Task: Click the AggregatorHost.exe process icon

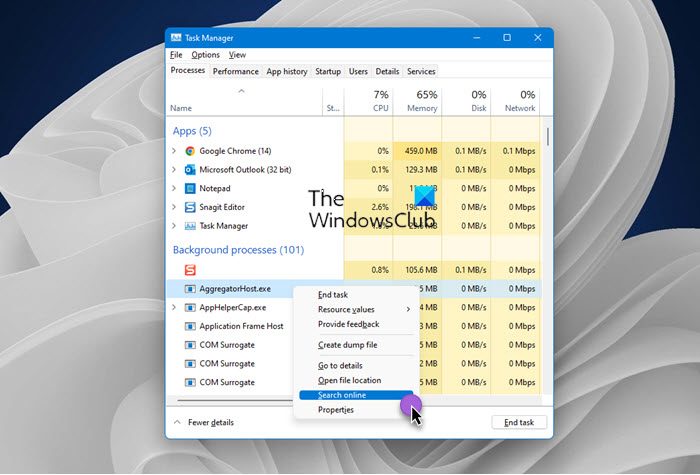Action: tap(190, 289)
